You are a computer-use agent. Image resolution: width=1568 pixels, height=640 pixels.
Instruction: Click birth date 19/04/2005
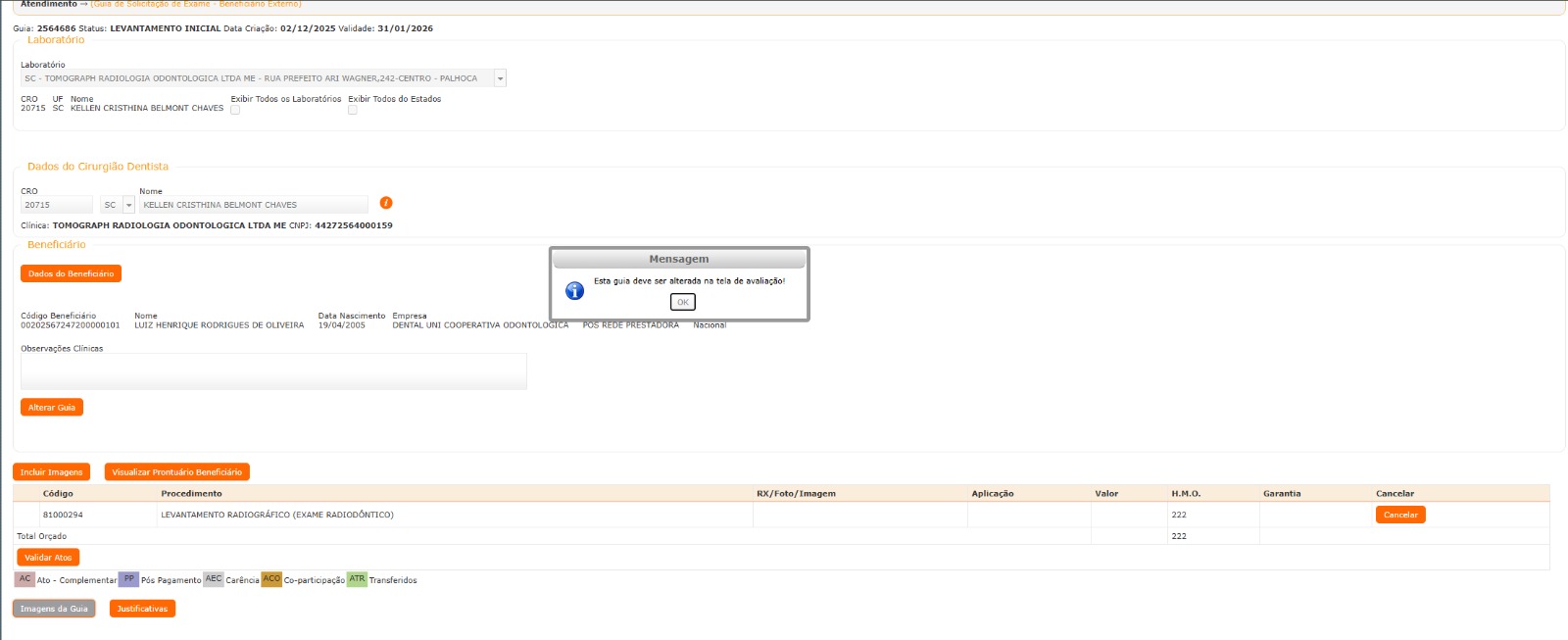click(x=341, y=325)
